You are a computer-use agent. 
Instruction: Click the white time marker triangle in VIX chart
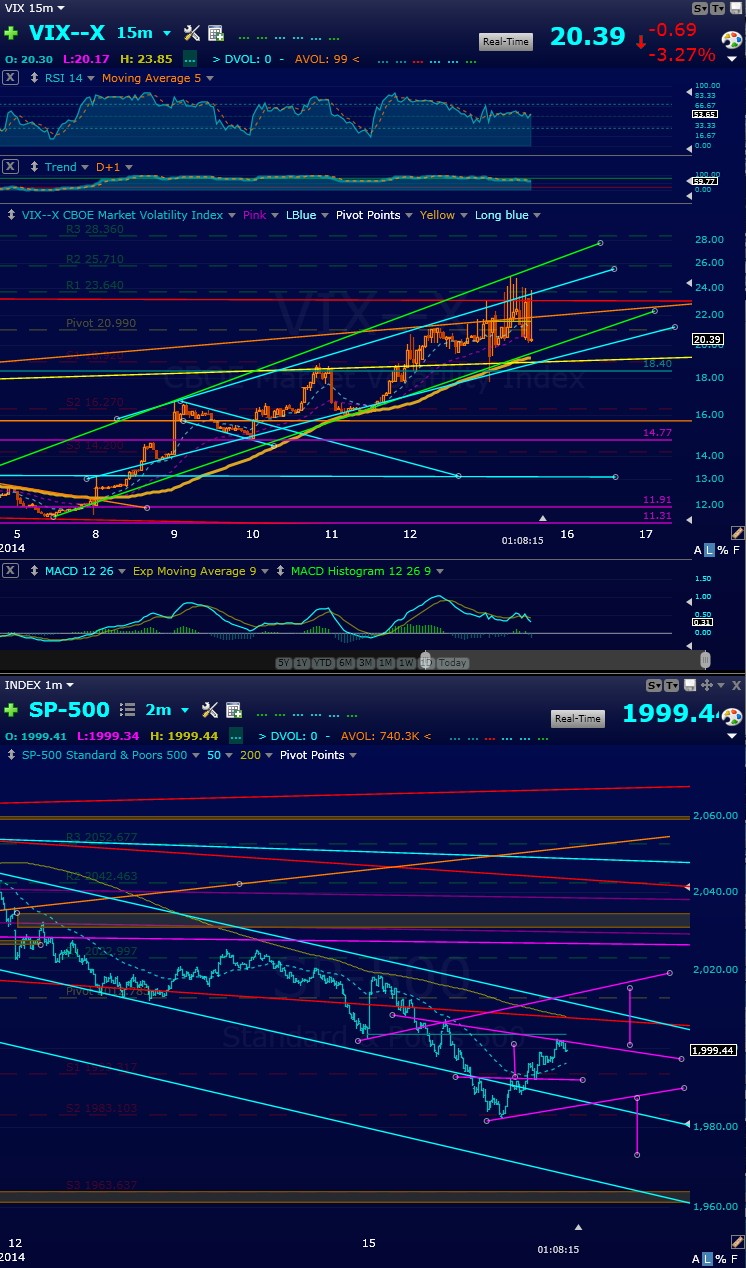[543, 518]
